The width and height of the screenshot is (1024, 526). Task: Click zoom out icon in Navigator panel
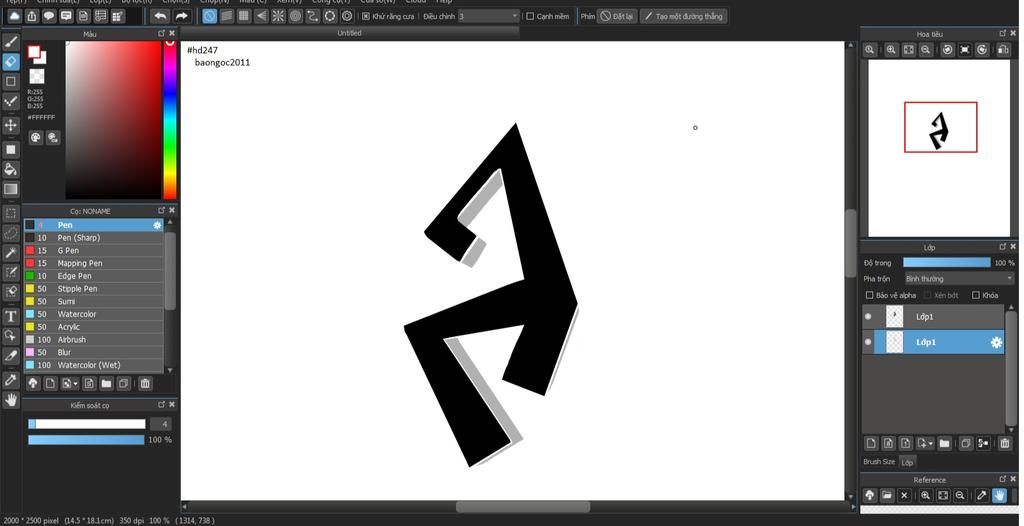[925, 50]
